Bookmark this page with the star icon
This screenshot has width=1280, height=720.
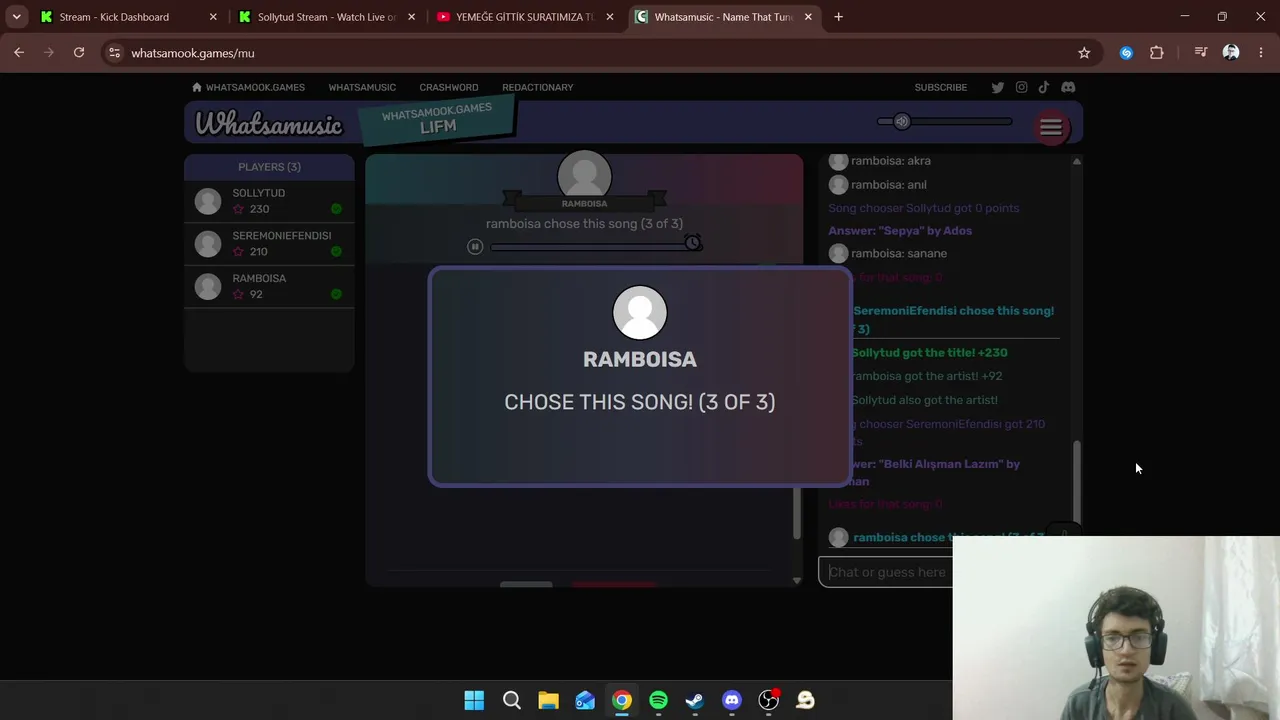1084,53
